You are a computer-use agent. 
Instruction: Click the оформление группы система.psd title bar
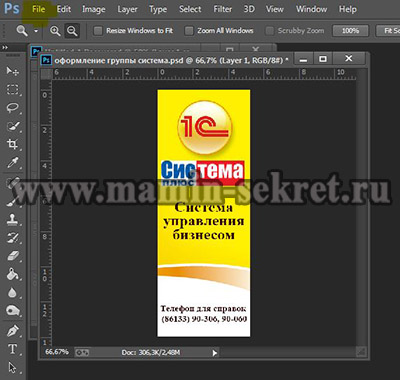tap(171, 60)
